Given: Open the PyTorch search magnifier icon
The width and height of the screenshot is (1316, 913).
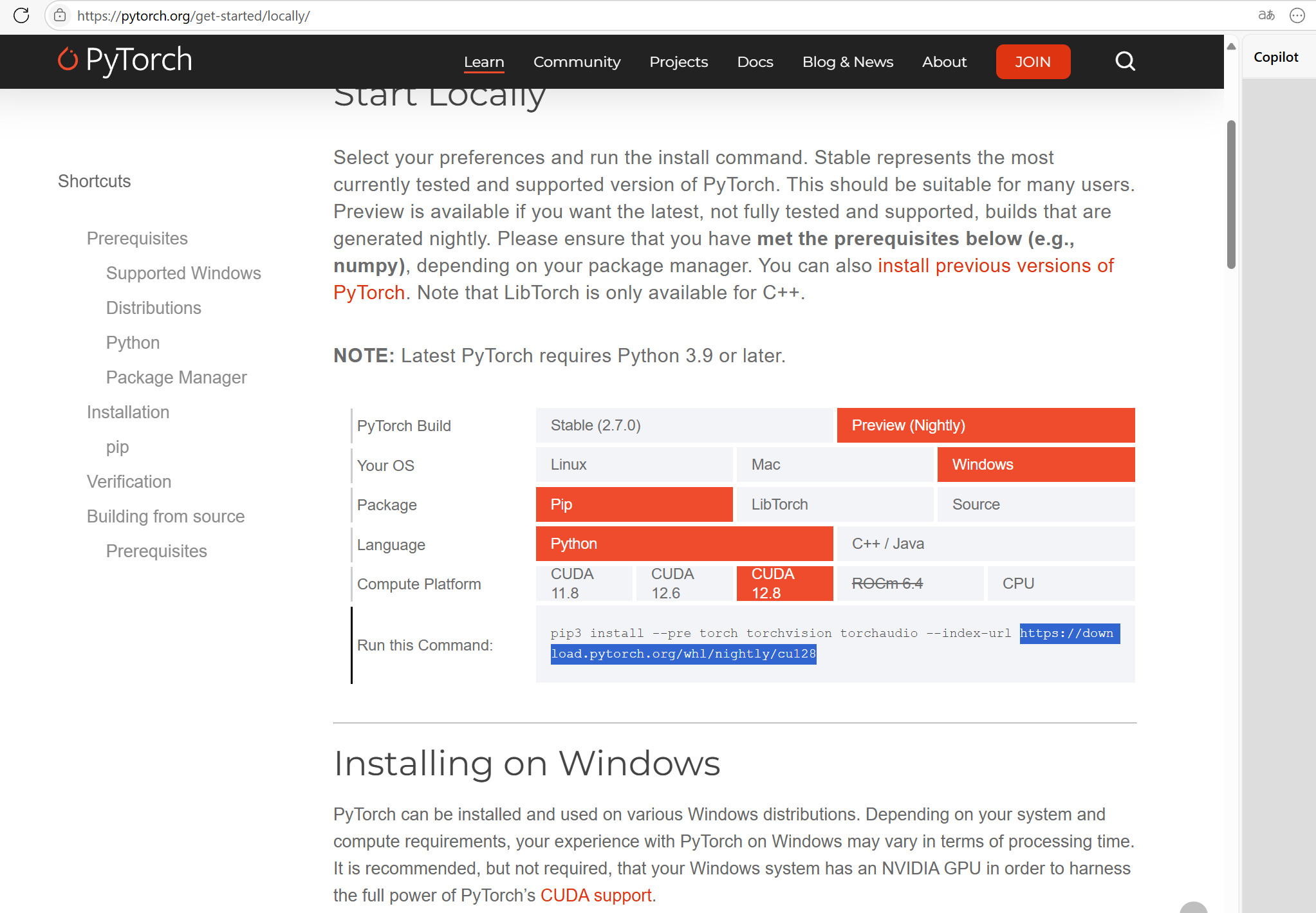Looking at the screenshot, I should coord(1125,62).
